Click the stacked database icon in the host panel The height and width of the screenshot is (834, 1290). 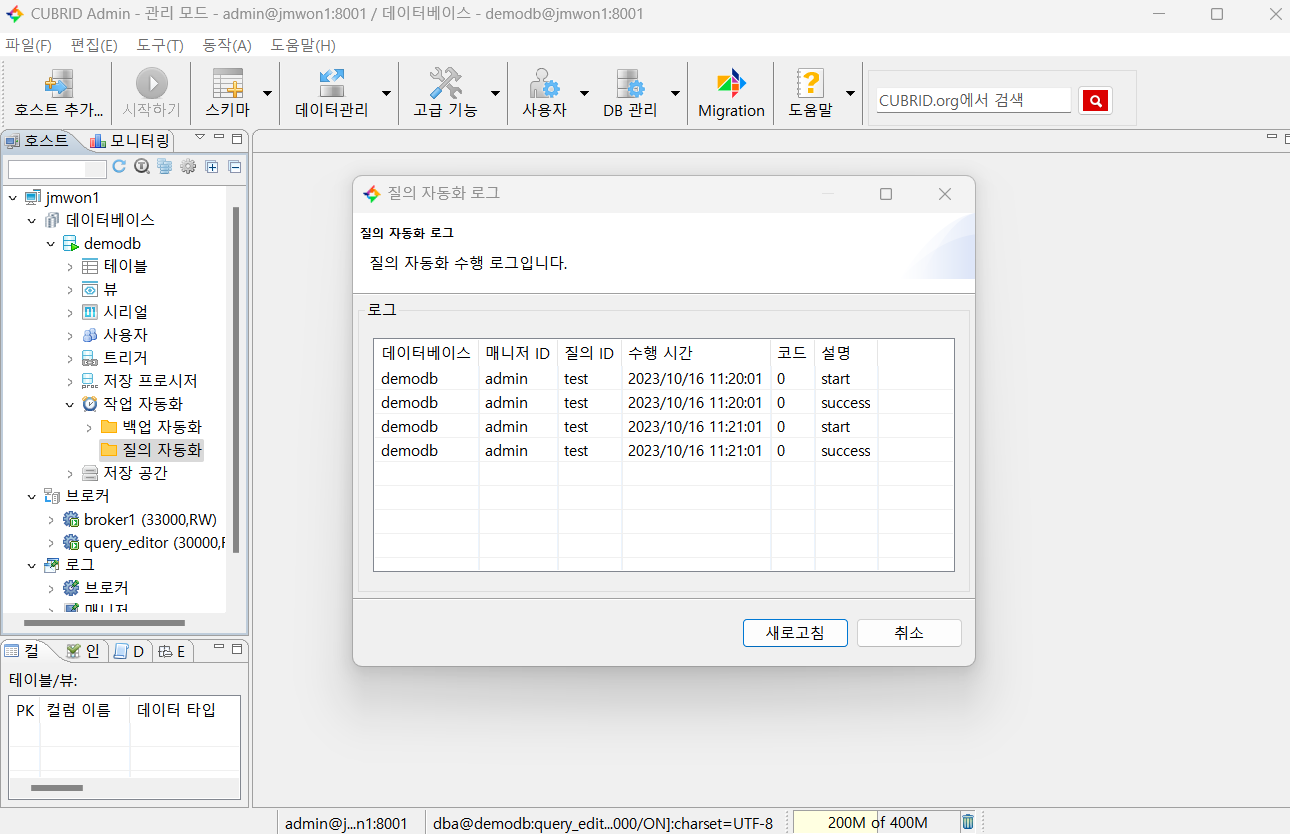pyautogui.click(x=164, y=167)
